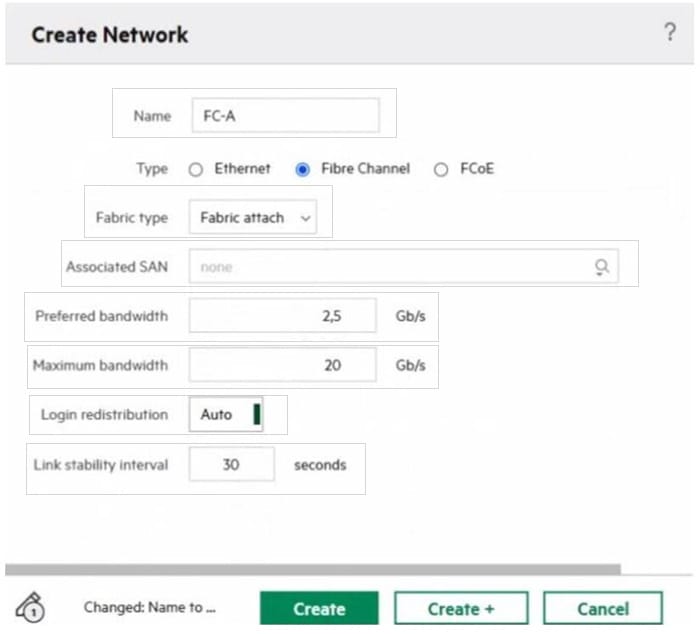
Task: Toggle the Login redistribution Auto switch
Action: (226, 414)
